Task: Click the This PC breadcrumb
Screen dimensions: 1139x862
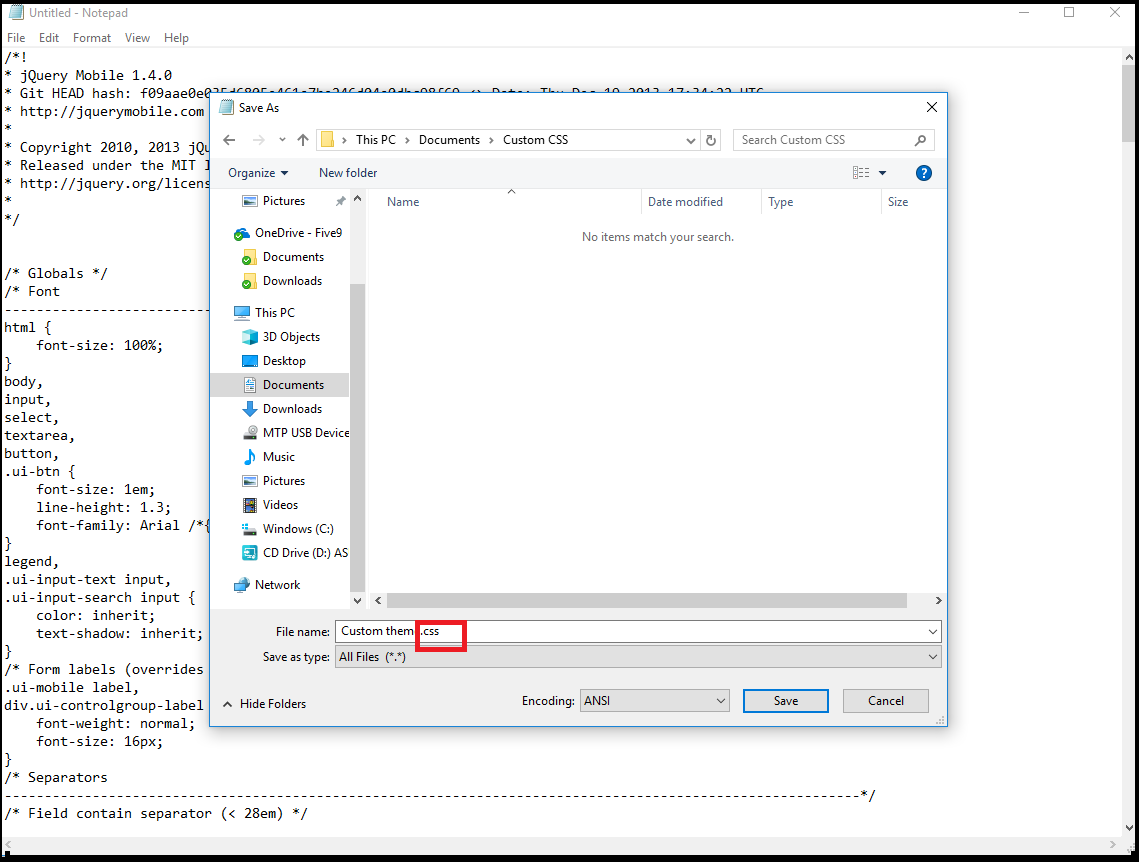Action: point(376,140)
